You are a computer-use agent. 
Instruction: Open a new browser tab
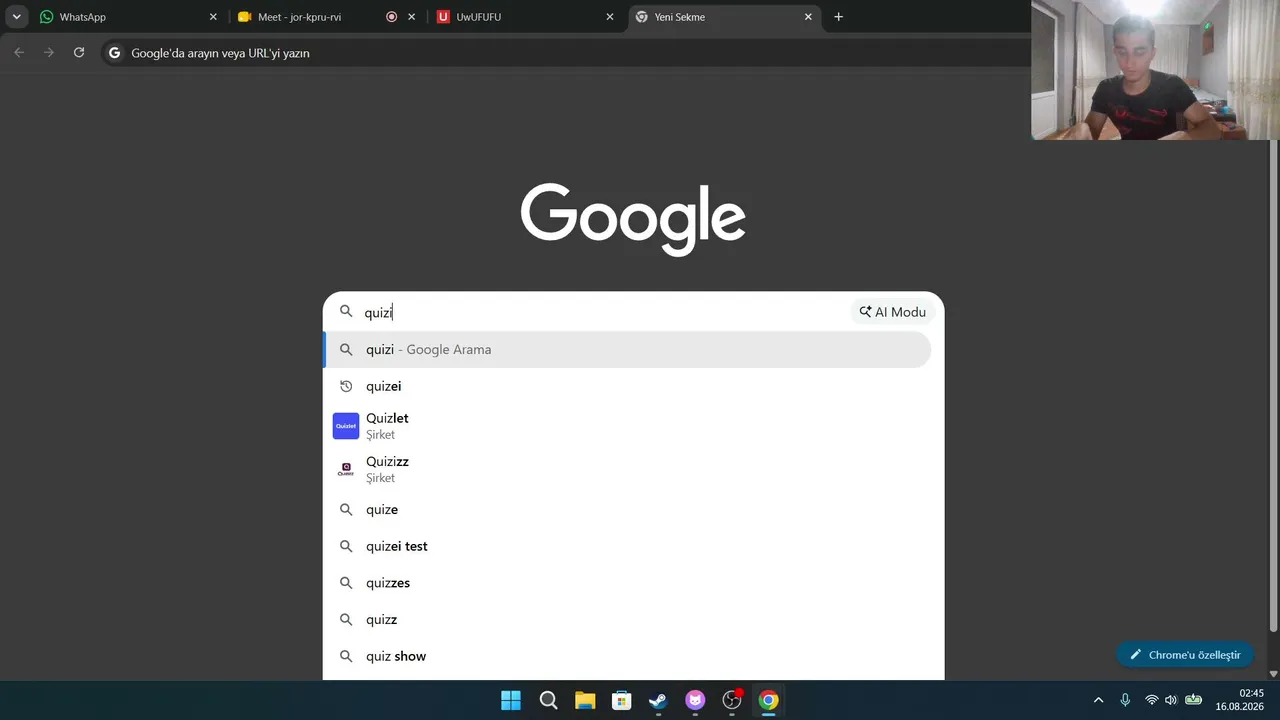[x=838, y=17]
